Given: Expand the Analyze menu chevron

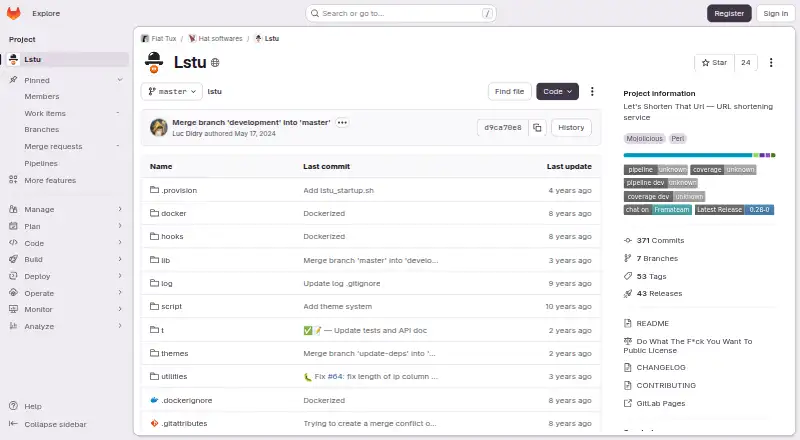Looking at the screenshot, I should click(120, 326).
